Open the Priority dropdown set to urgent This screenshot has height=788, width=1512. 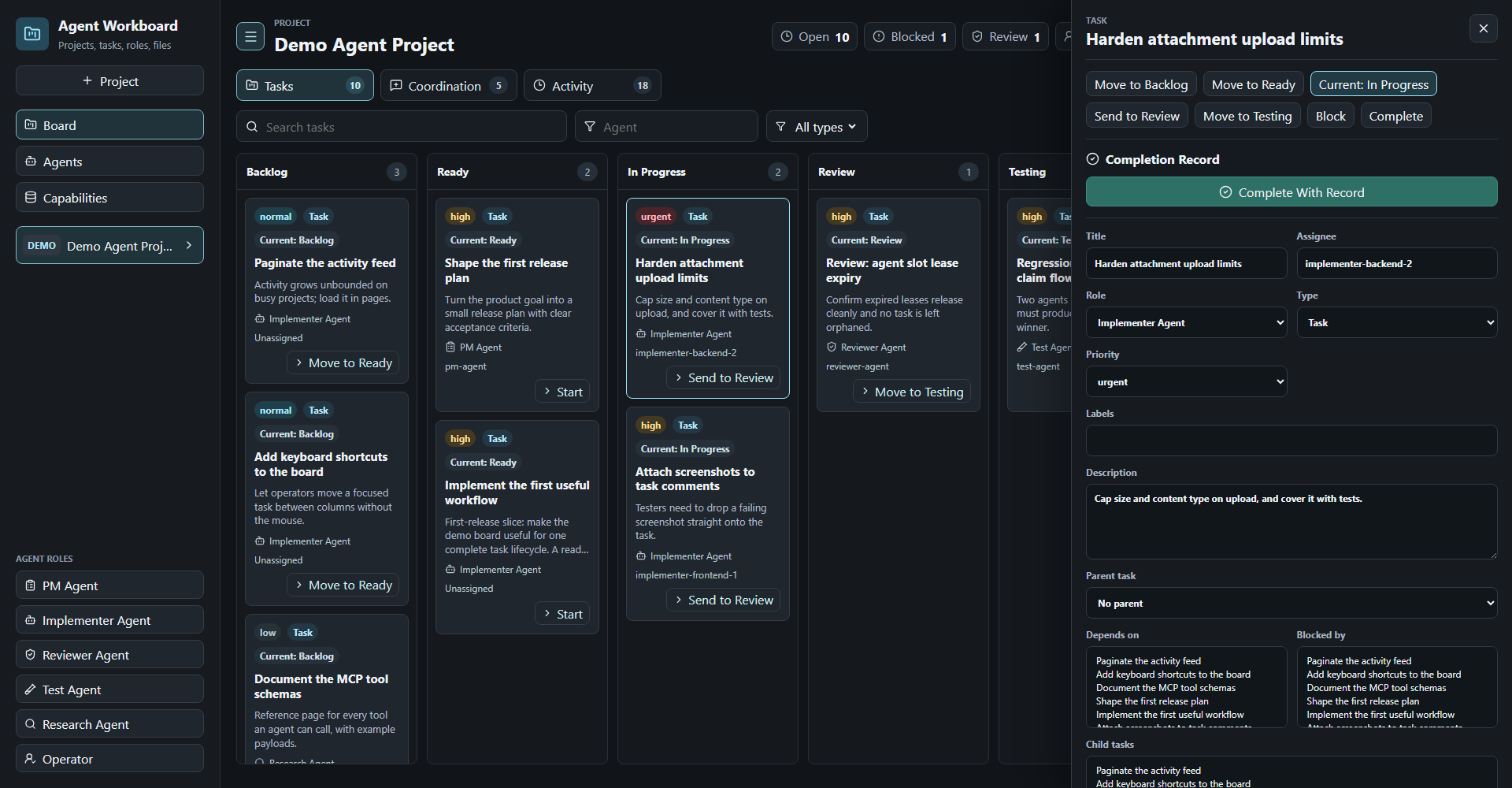tap(1186, 381)
